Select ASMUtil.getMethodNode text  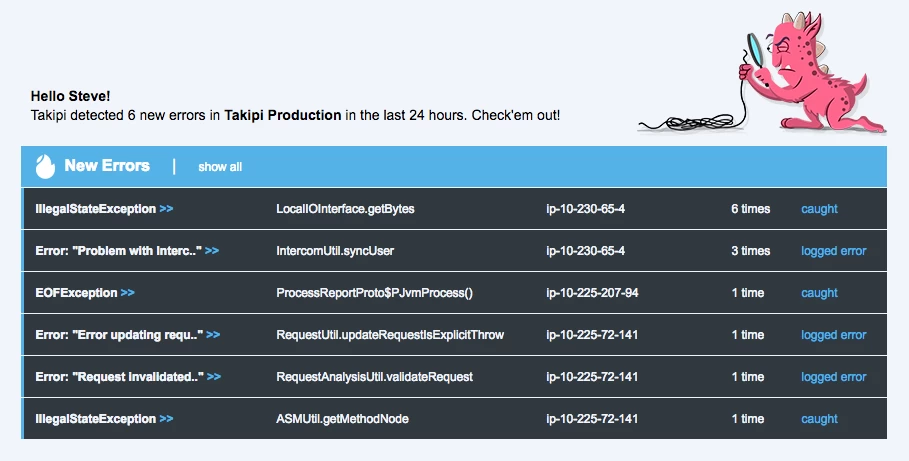[x=342, y=419]
